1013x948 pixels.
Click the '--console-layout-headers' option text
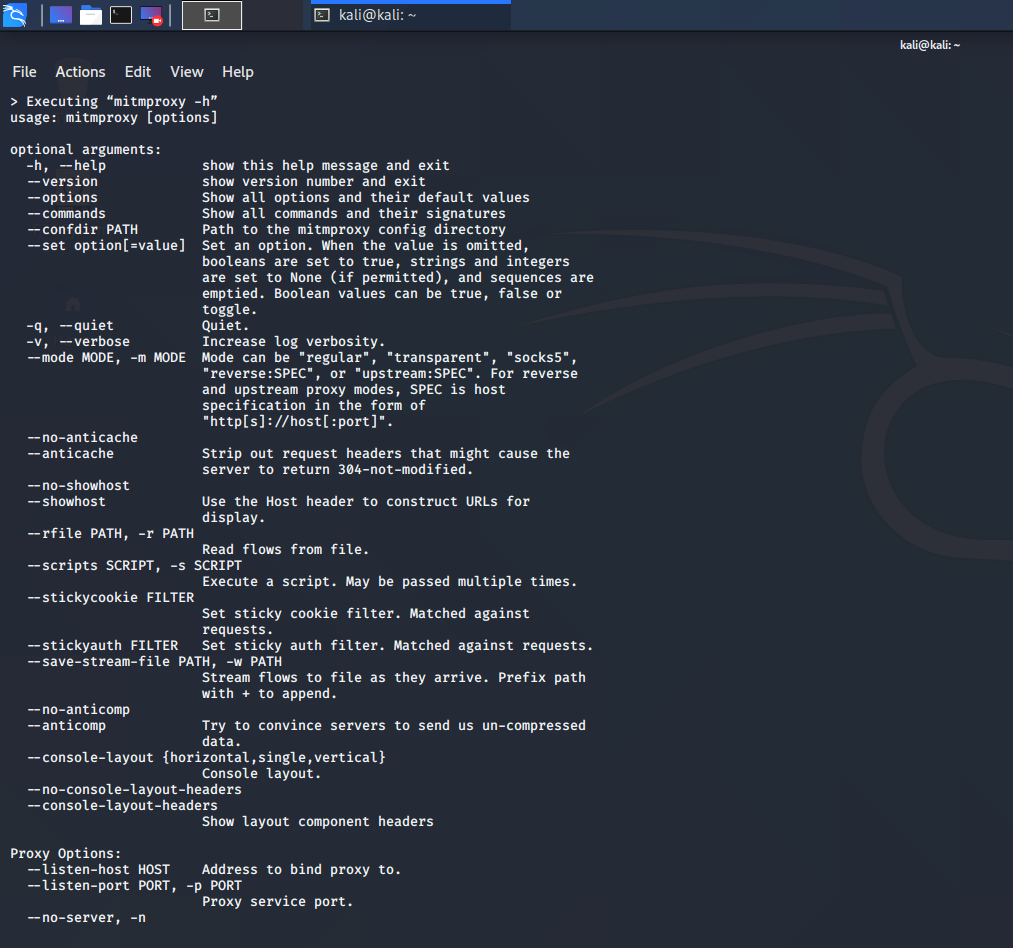click(122, 806)
